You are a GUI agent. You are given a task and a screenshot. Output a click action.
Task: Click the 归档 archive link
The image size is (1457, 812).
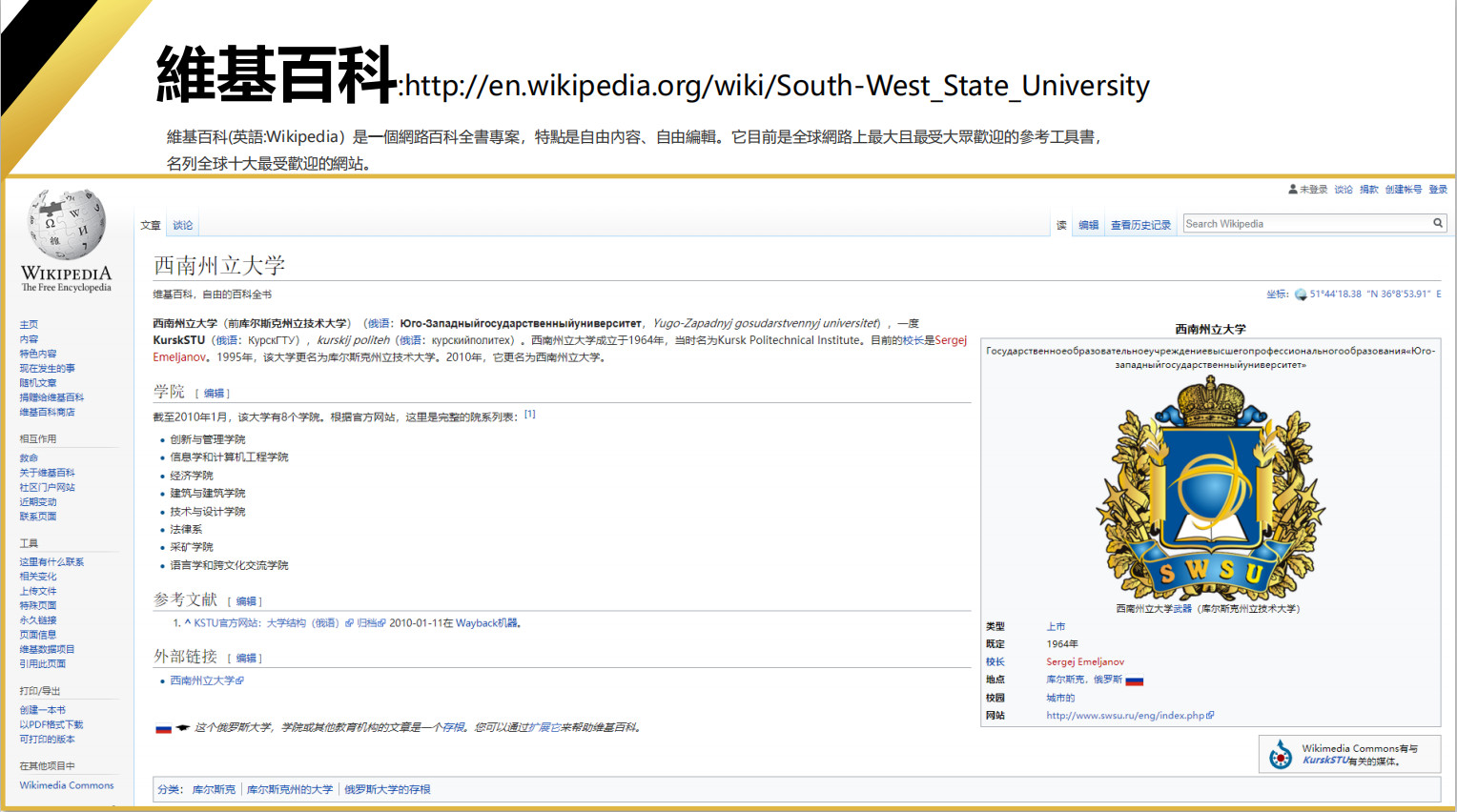(x=367, y=623)
